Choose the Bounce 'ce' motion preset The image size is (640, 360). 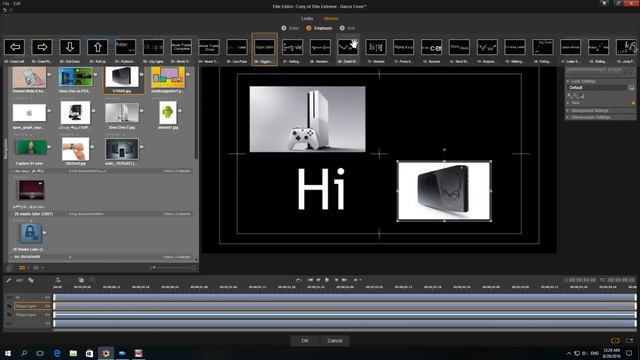click(x=431, y=47)
